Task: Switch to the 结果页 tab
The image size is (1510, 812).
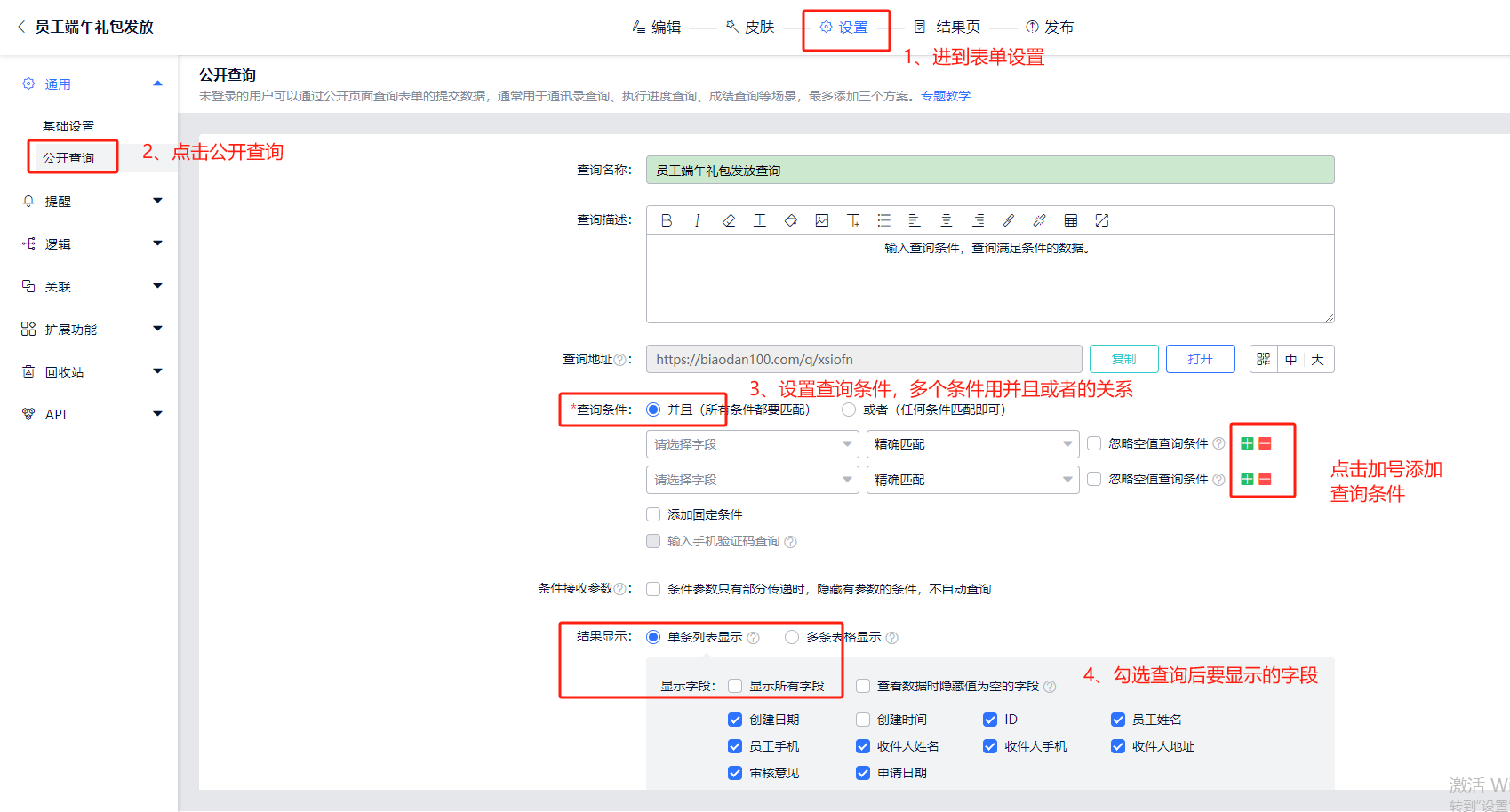Action: [947, 28]
